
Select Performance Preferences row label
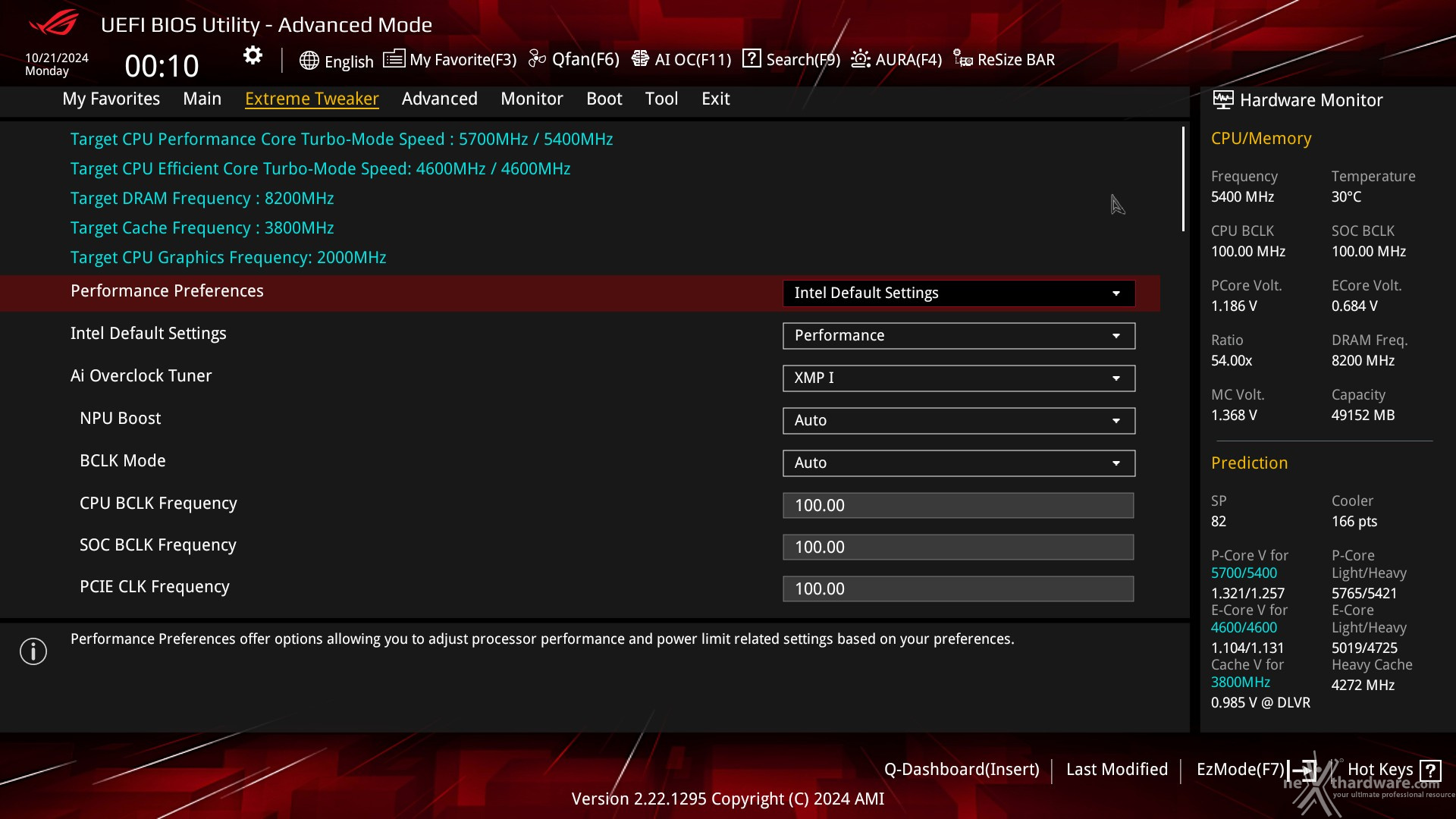click(167, 291)
